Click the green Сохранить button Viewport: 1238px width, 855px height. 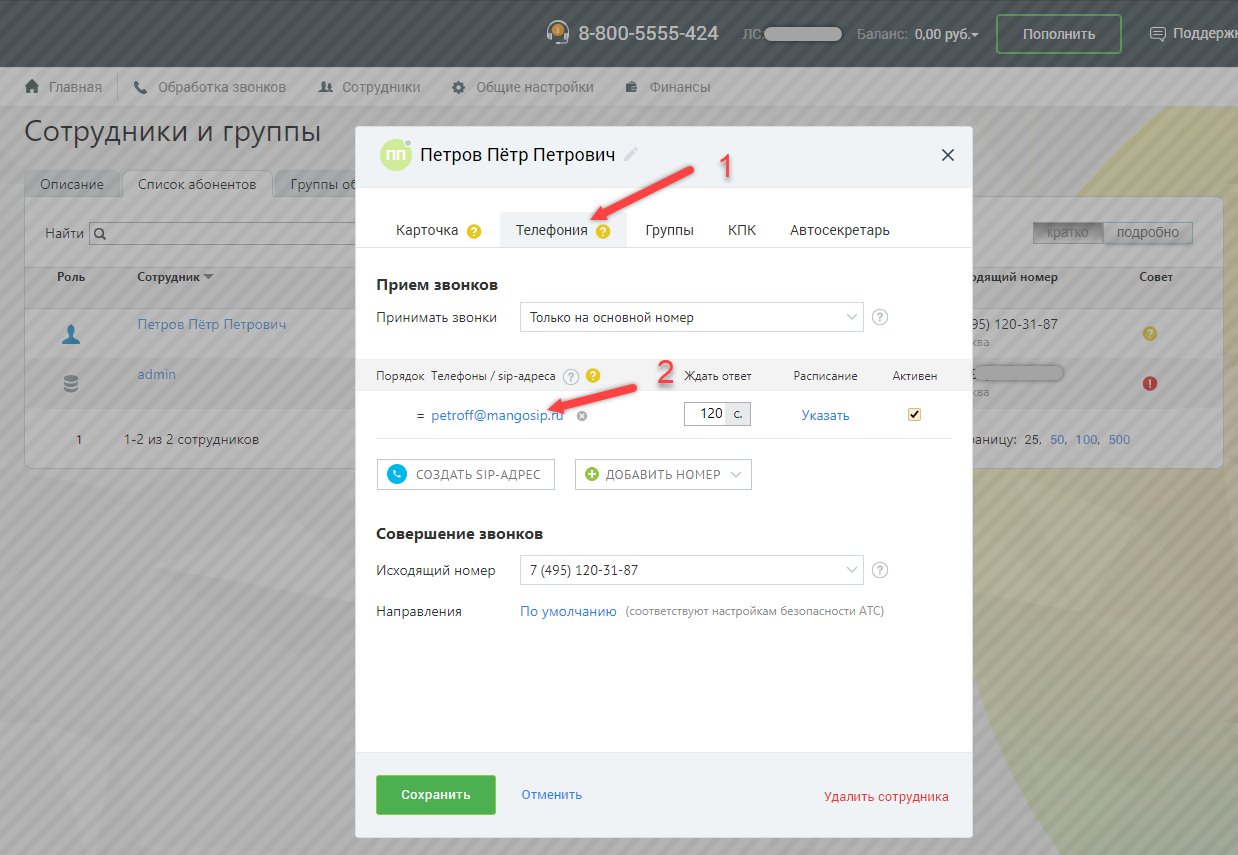pyautogui.click(x=435, y=795)
